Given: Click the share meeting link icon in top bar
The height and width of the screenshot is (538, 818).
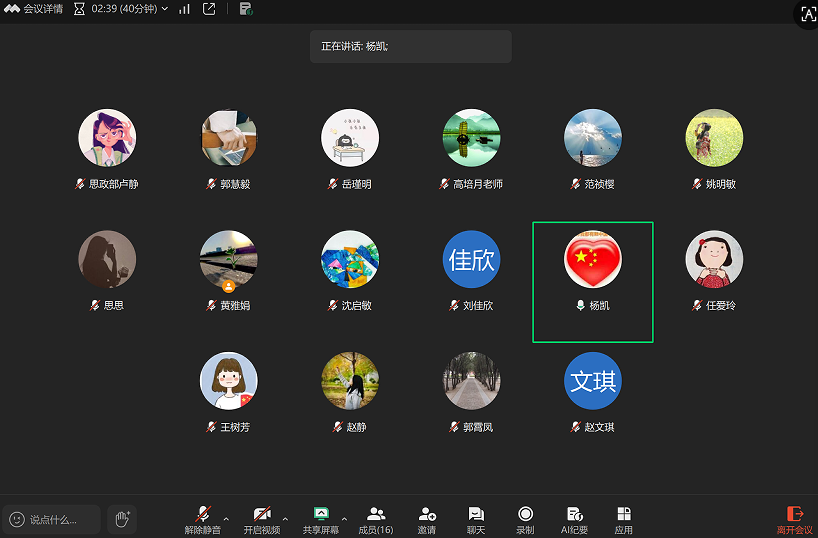Looking at the screenshot, I should click(x=209, y=9).
